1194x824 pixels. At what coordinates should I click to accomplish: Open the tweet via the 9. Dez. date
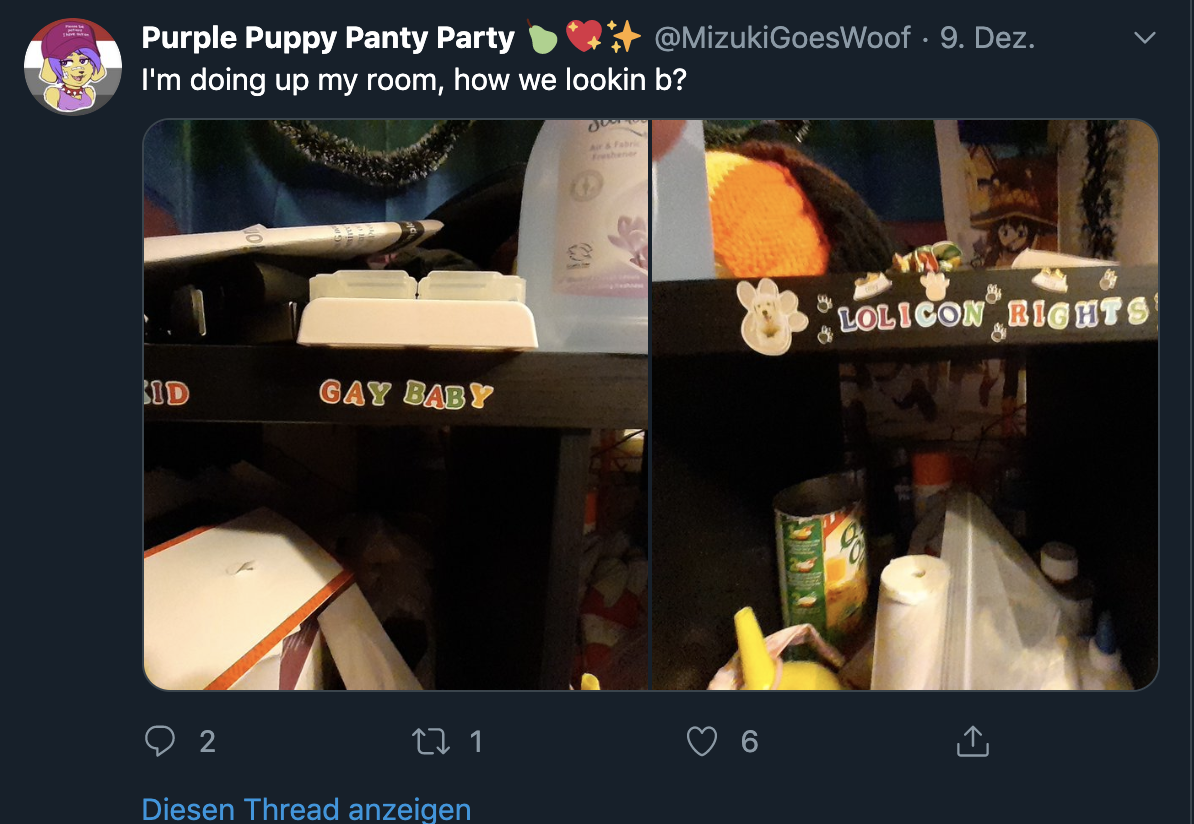(987, 37)
